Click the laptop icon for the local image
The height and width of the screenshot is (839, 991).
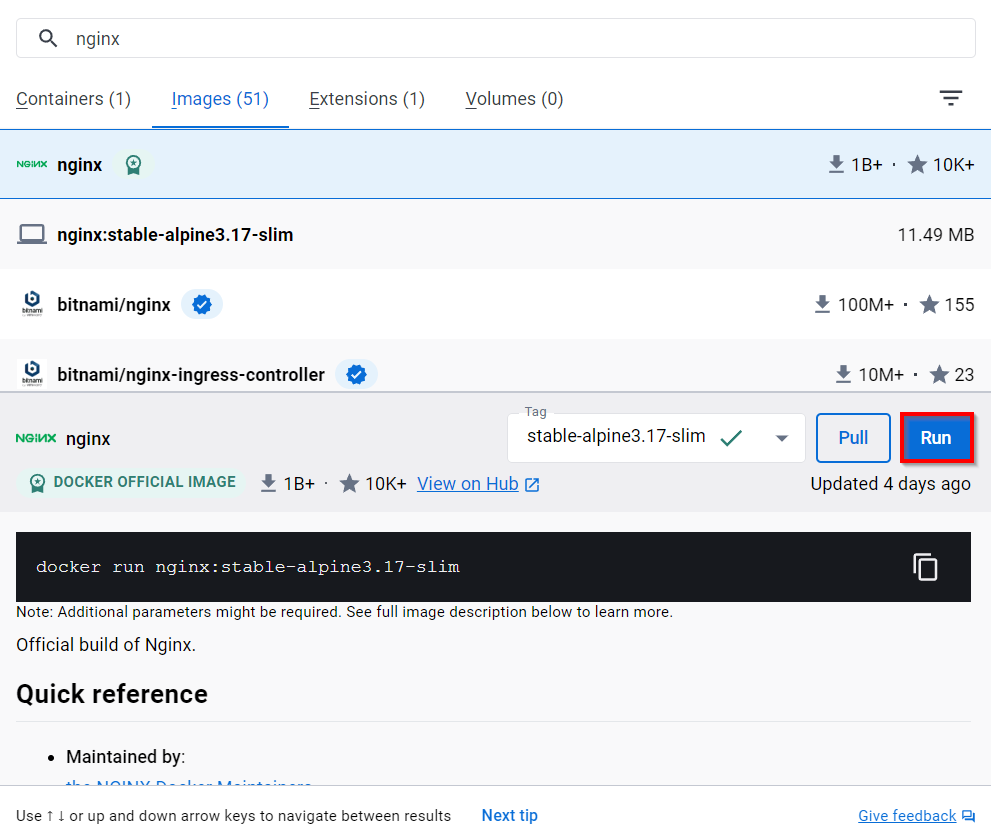click(x=32, y=235)
